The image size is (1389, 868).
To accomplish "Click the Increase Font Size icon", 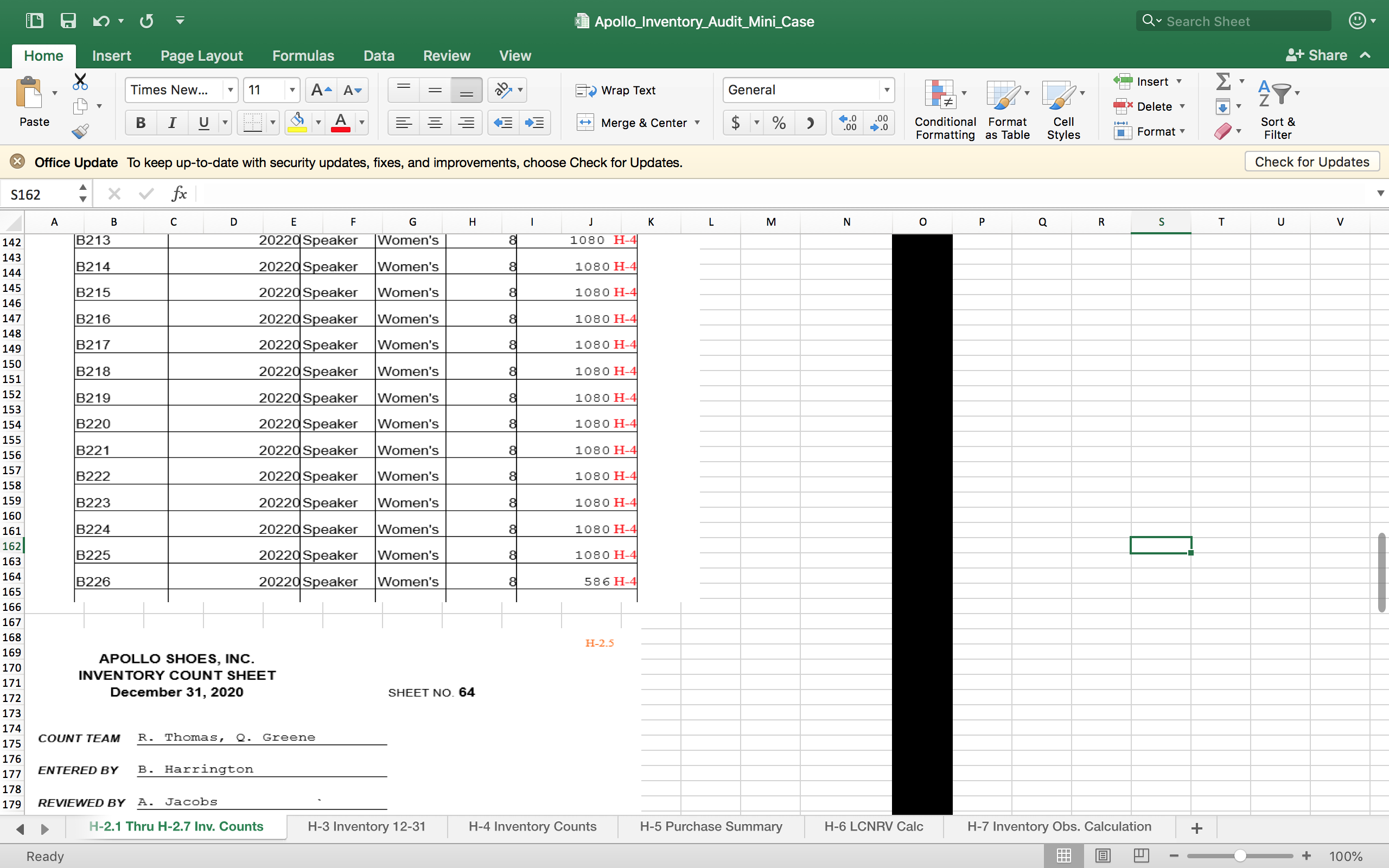I will (320, 90).
